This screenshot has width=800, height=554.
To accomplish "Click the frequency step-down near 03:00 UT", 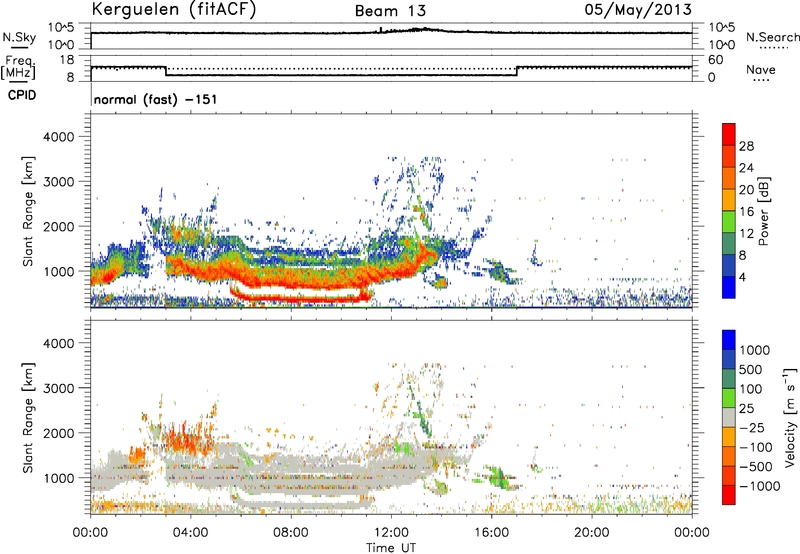I will coord(166,71).
